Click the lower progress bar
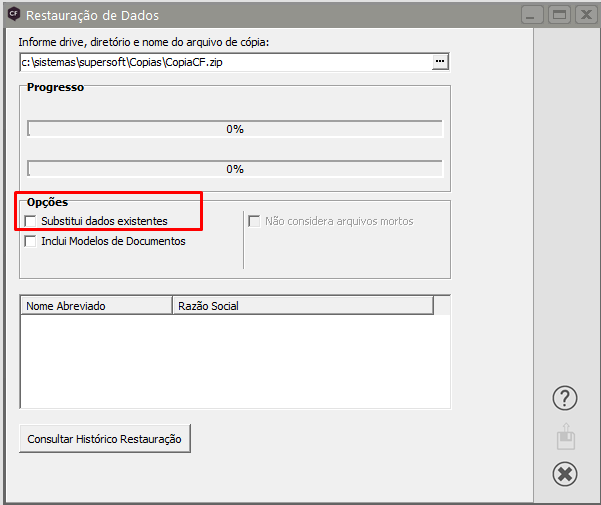Viewport: 601px width, 505px height. point(234,169)
